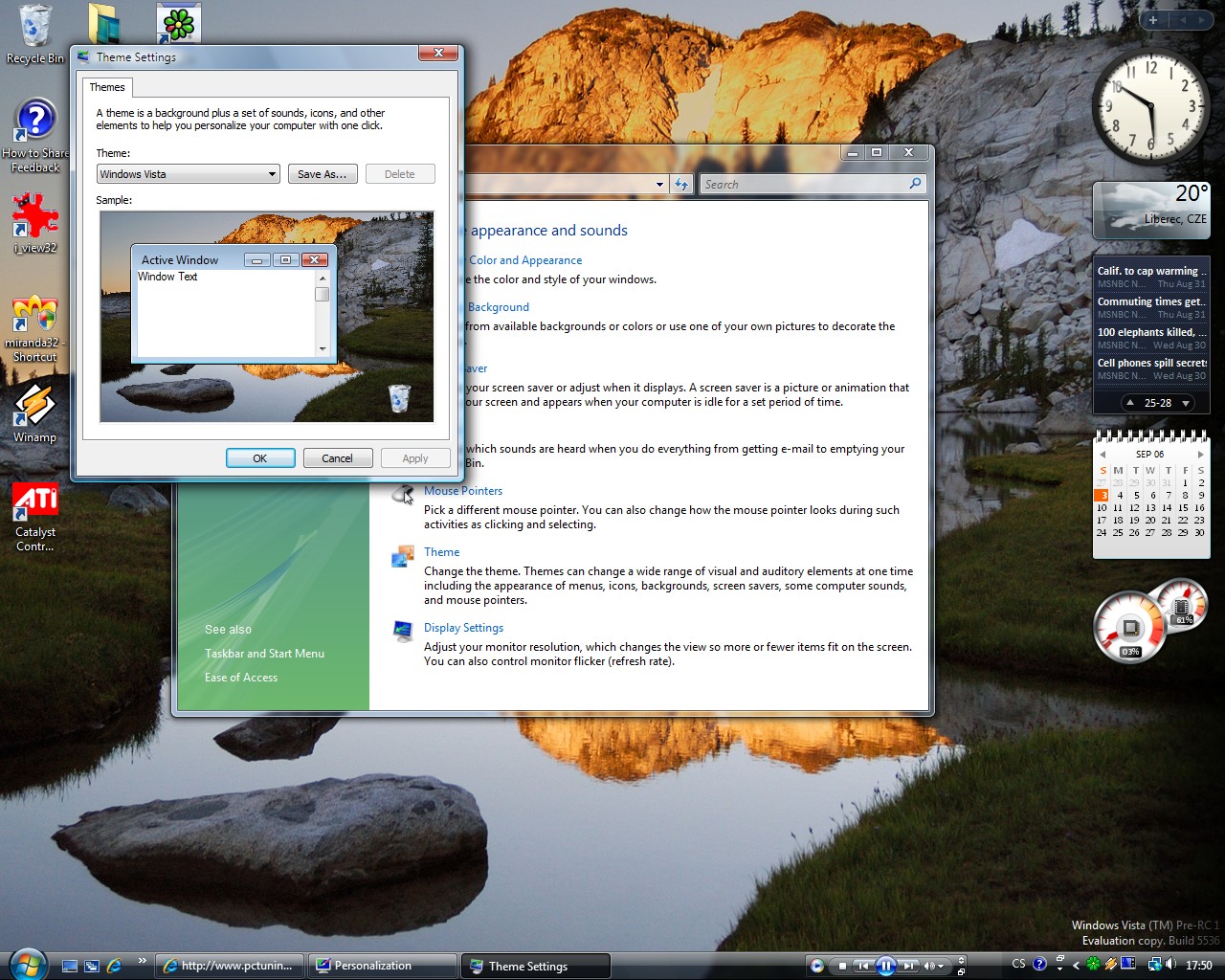Open Window Color and Appearance link
The image size is (1225, 980).
coord(525,260)
